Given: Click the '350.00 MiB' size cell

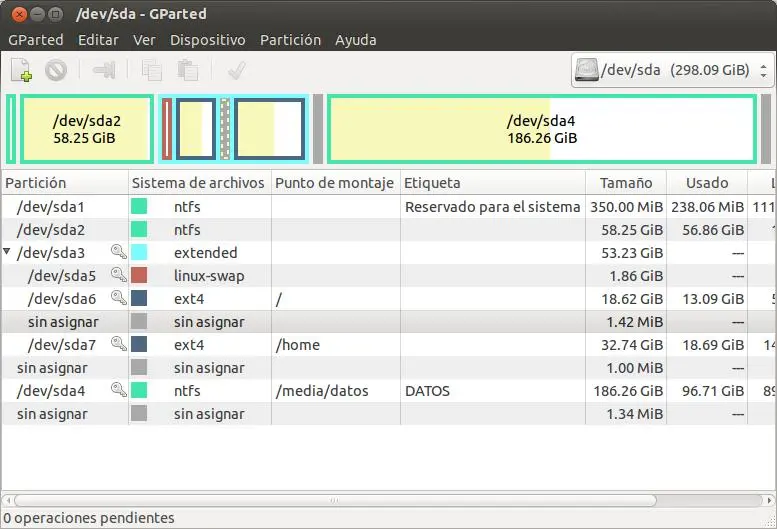Looking at the screenshot, I should point(626,207).
